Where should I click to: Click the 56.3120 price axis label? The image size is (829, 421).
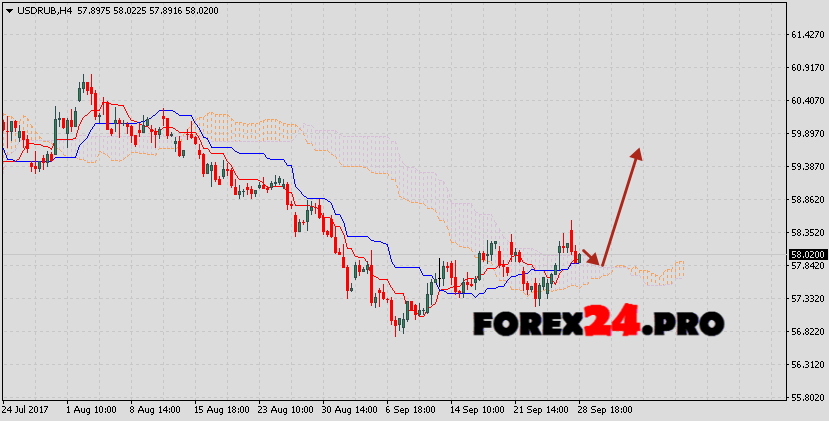pyautogui.click(x=806, y=365)
